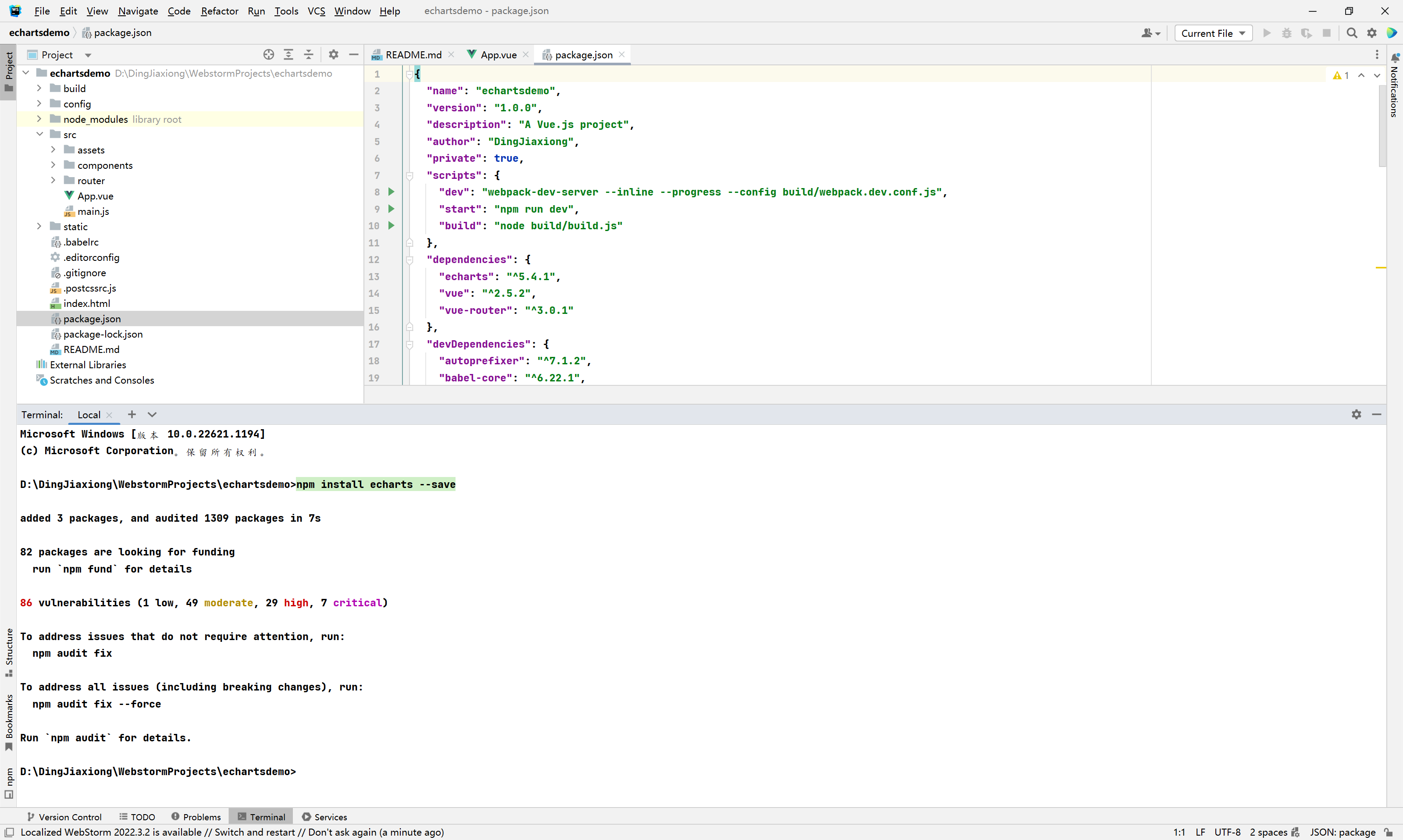Screen dimensions: 1403x840
Task: Select main.js in the project tree
Action: point(93,211)
